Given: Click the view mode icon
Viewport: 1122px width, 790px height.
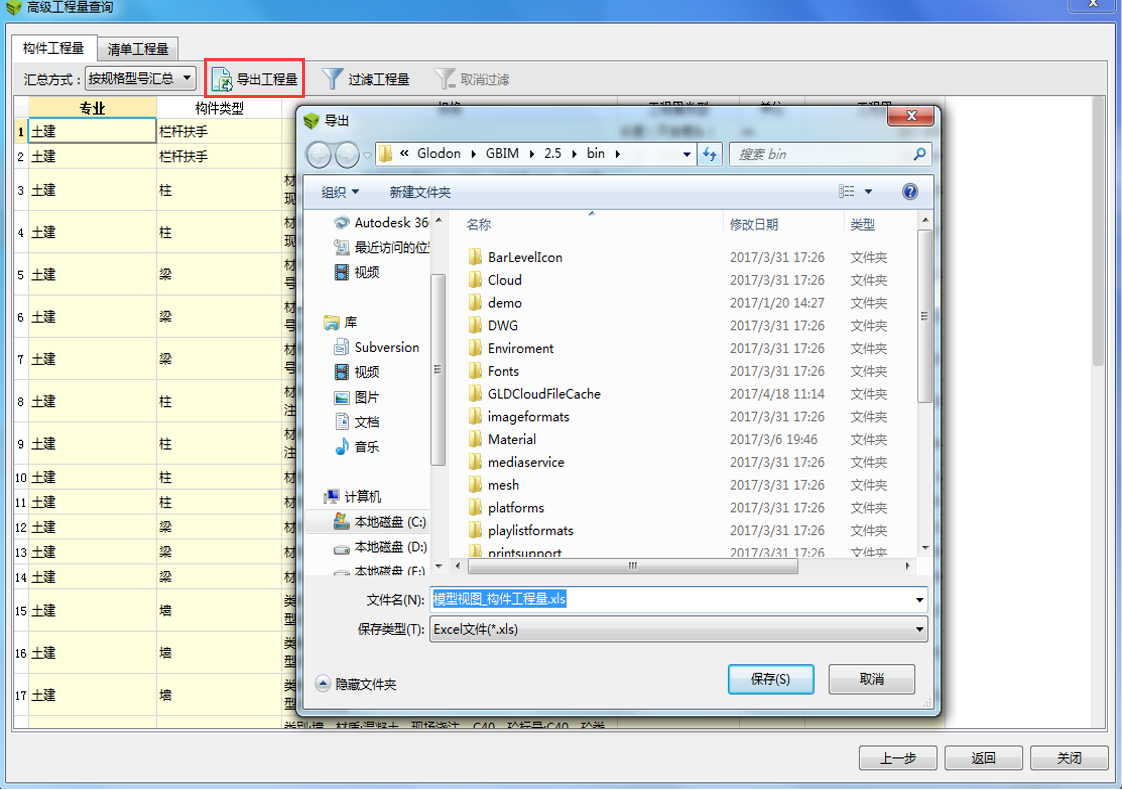Looking at the screenshot, I should pyautogui.click(x=847, y=191).
